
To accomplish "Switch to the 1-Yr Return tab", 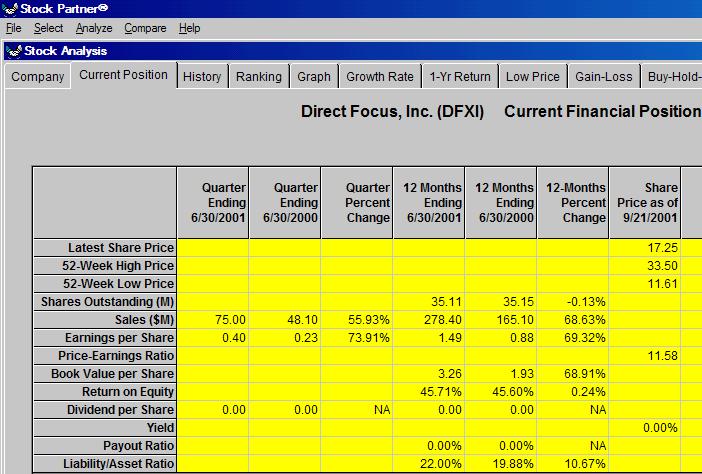I will [x=460, y=77].
